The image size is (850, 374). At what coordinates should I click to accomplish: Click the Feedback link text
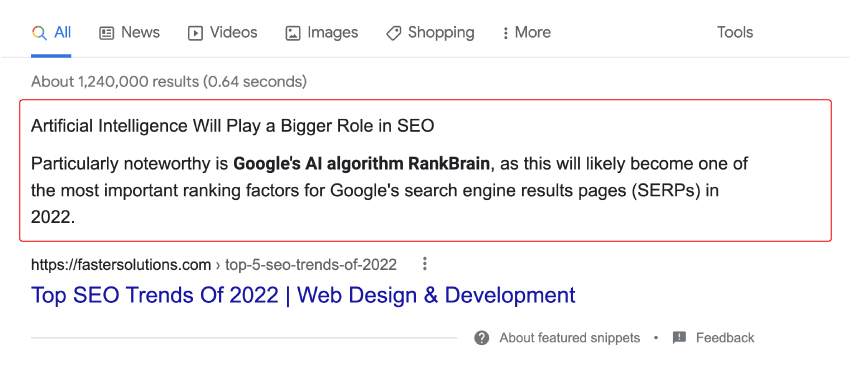(x=725, y=338)
